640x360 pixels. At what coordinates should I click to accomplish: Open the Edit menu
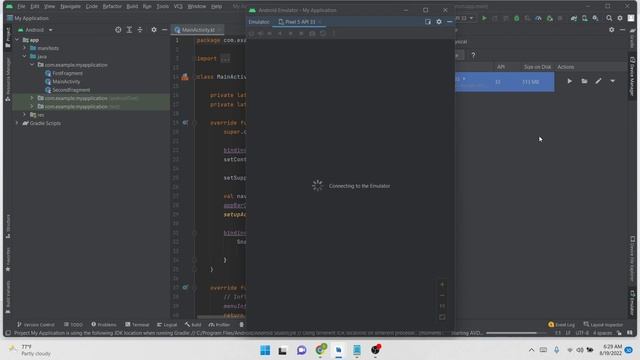click(x=35, y=7)
